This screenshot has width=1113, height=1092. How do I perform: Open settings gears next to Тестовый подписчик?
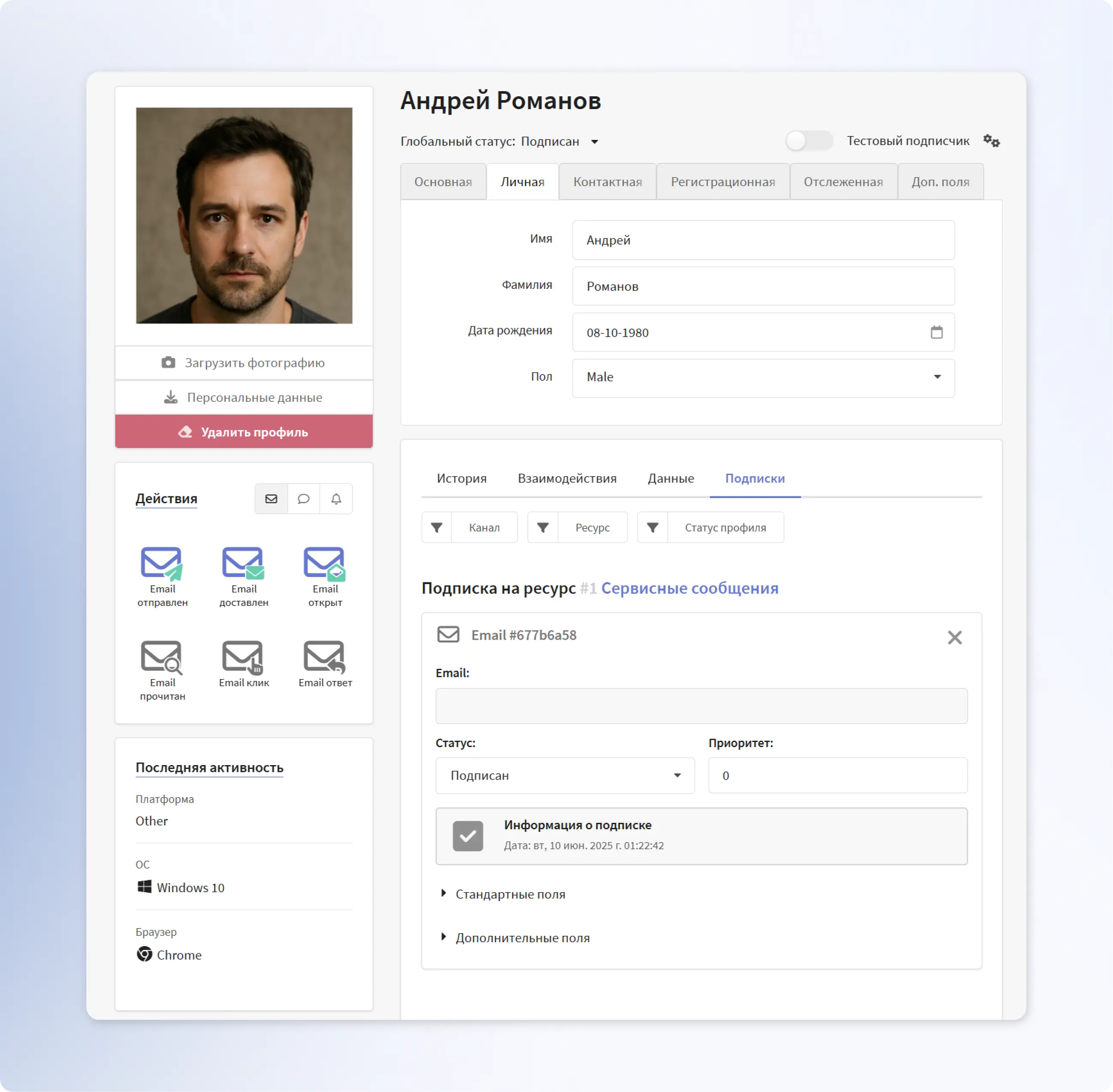pos(991,141)
